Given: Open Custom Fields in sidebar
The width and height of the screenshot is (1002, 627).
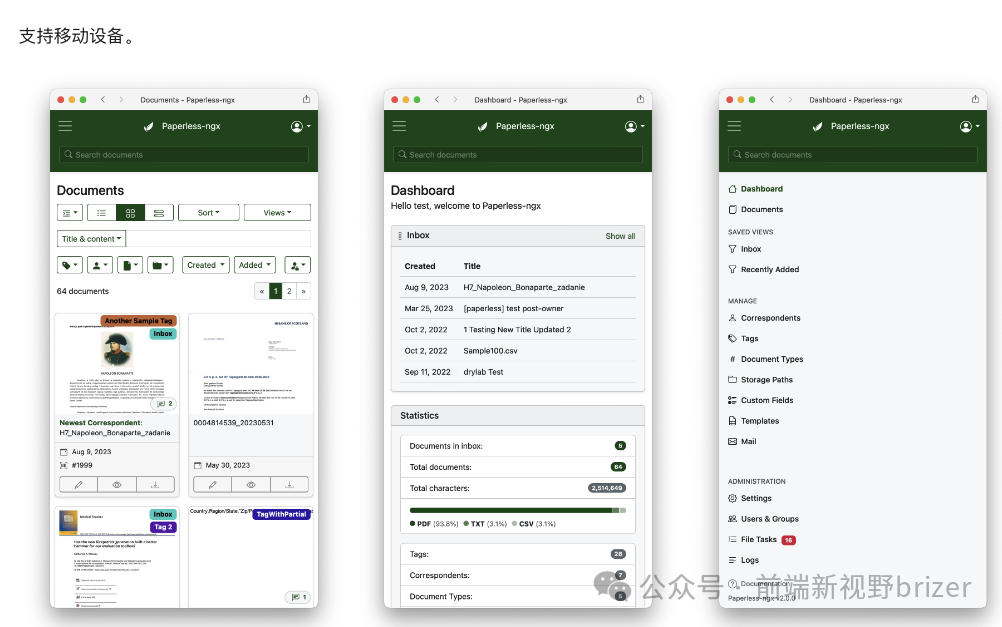Looking at the screenshot, I should (x=760, y=400).
